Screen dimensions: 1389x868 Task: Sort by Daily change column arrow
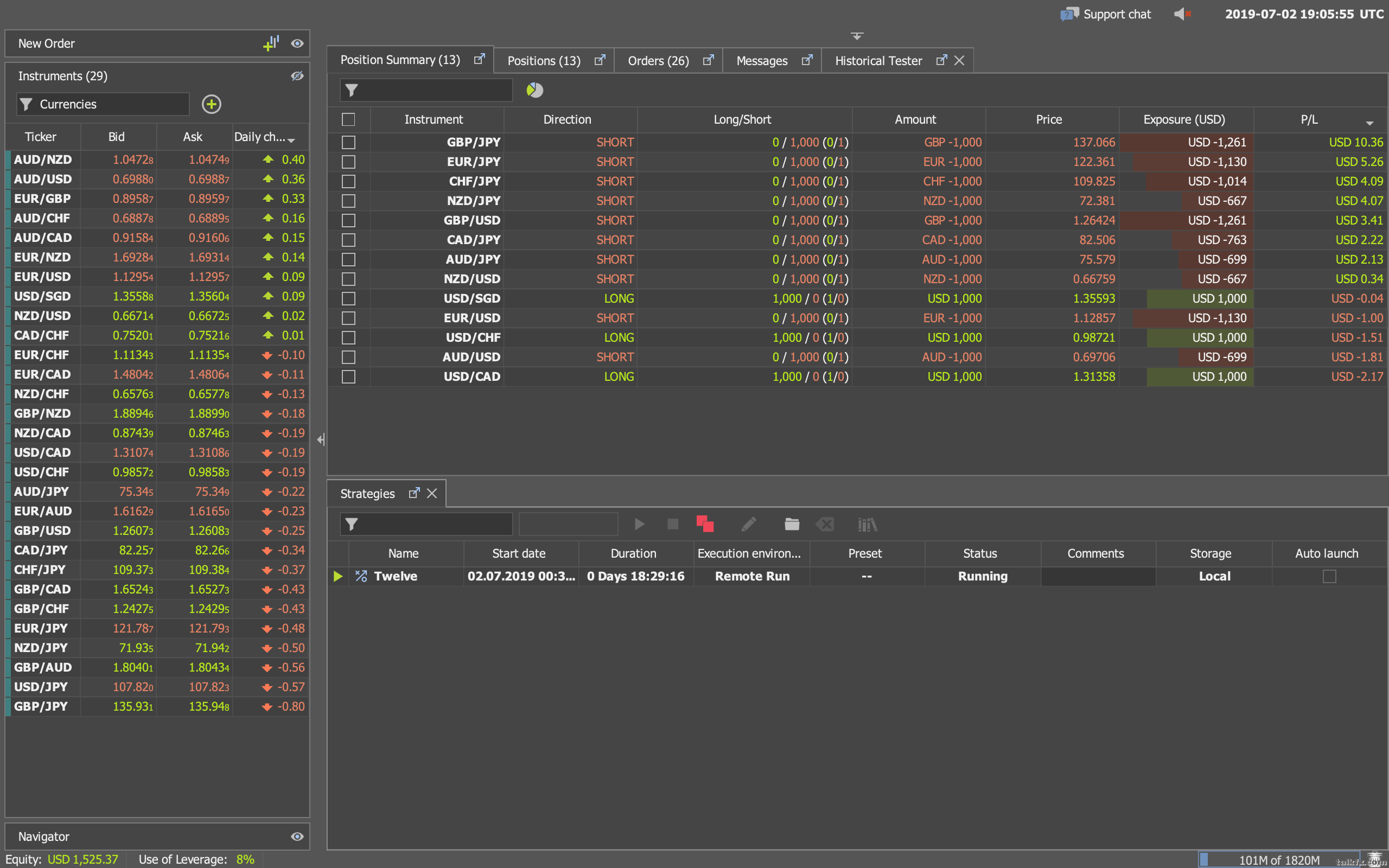click(x=291, y=141)
